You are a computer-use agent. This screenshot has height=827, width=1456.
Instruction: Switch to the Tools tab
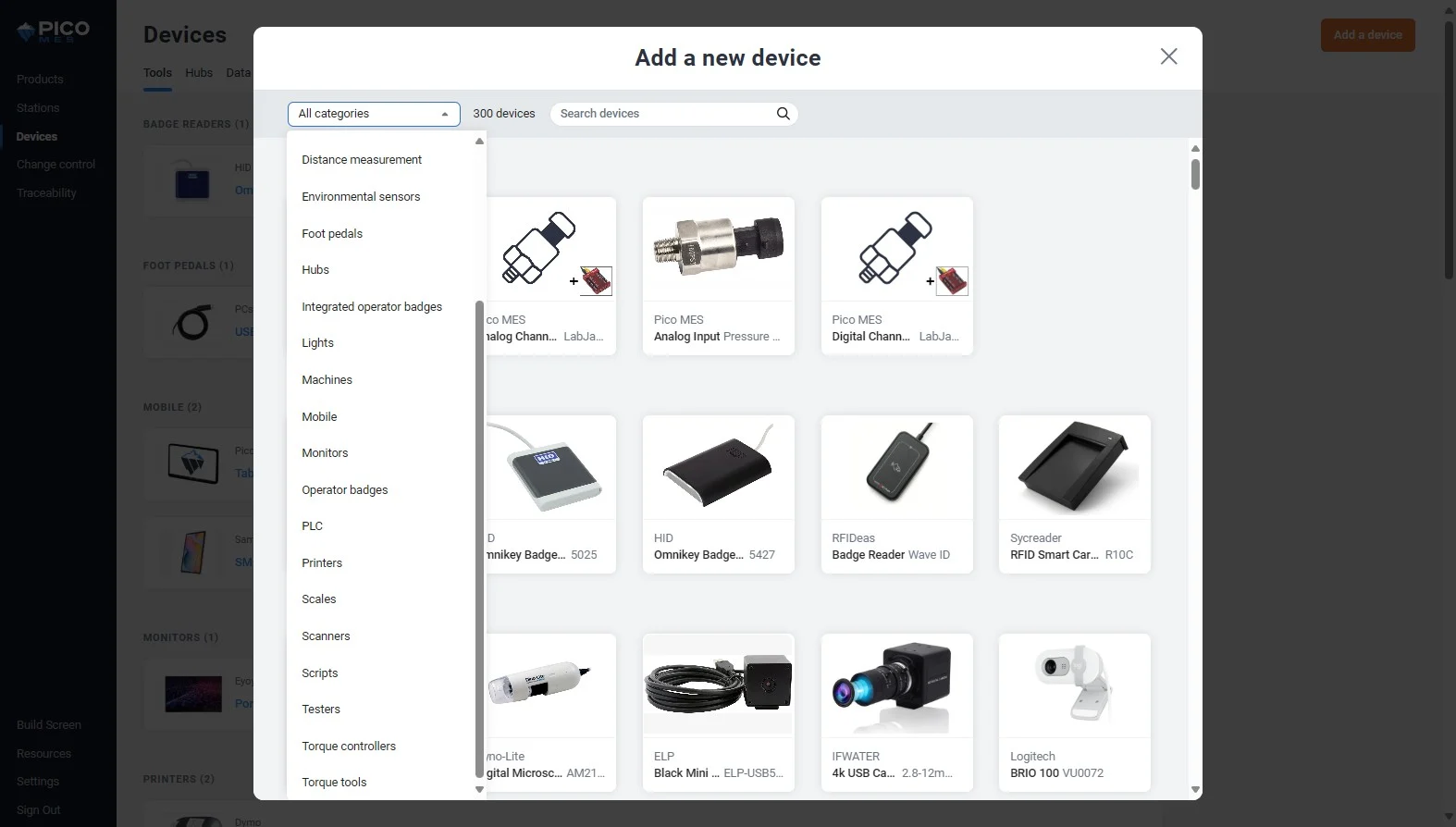click(x=157, y=73)
